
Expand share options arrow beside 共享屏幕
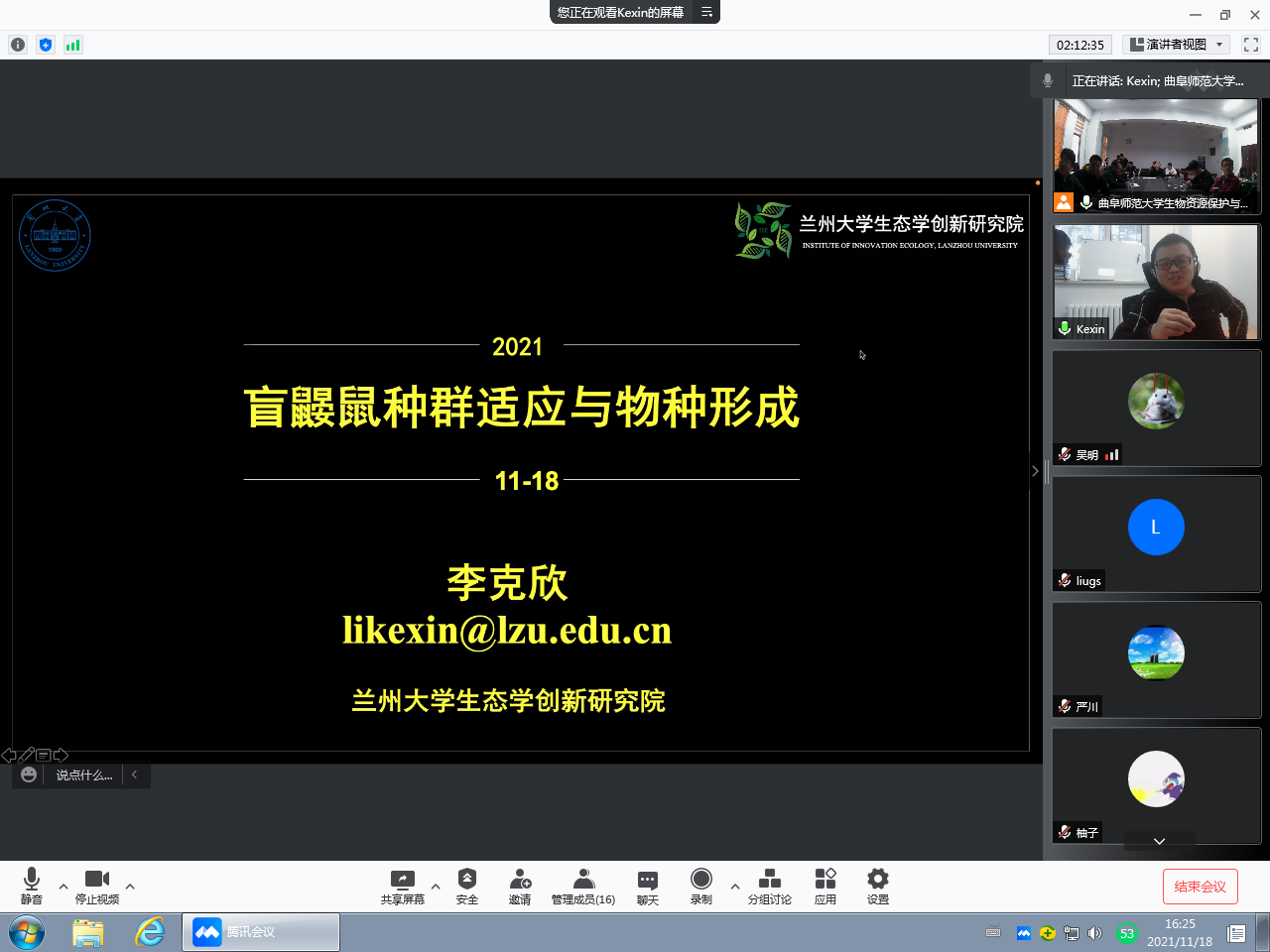(x=436, y=887)
